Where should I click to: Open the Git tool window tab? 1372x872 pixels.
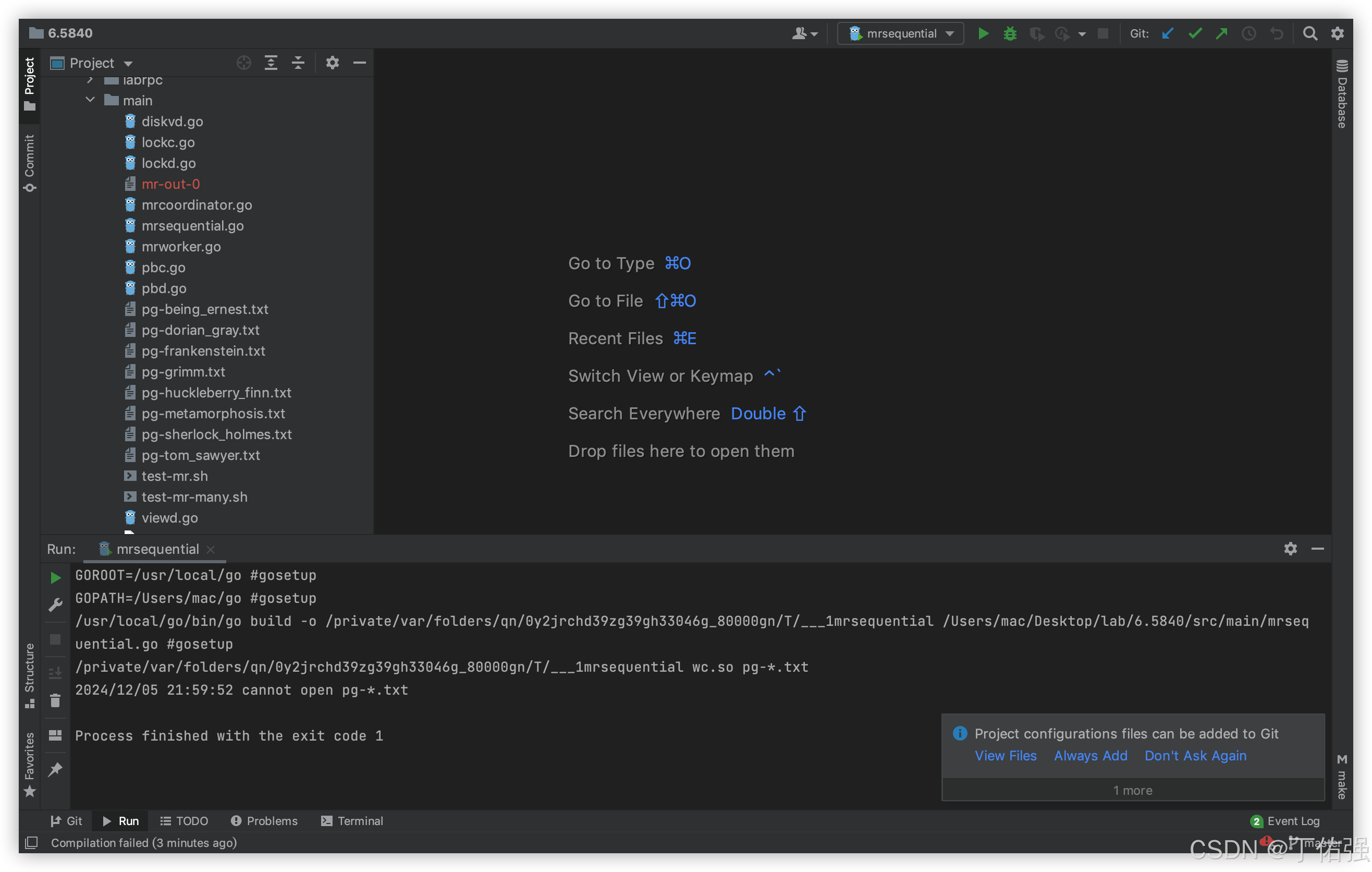(x=67, y=821)
